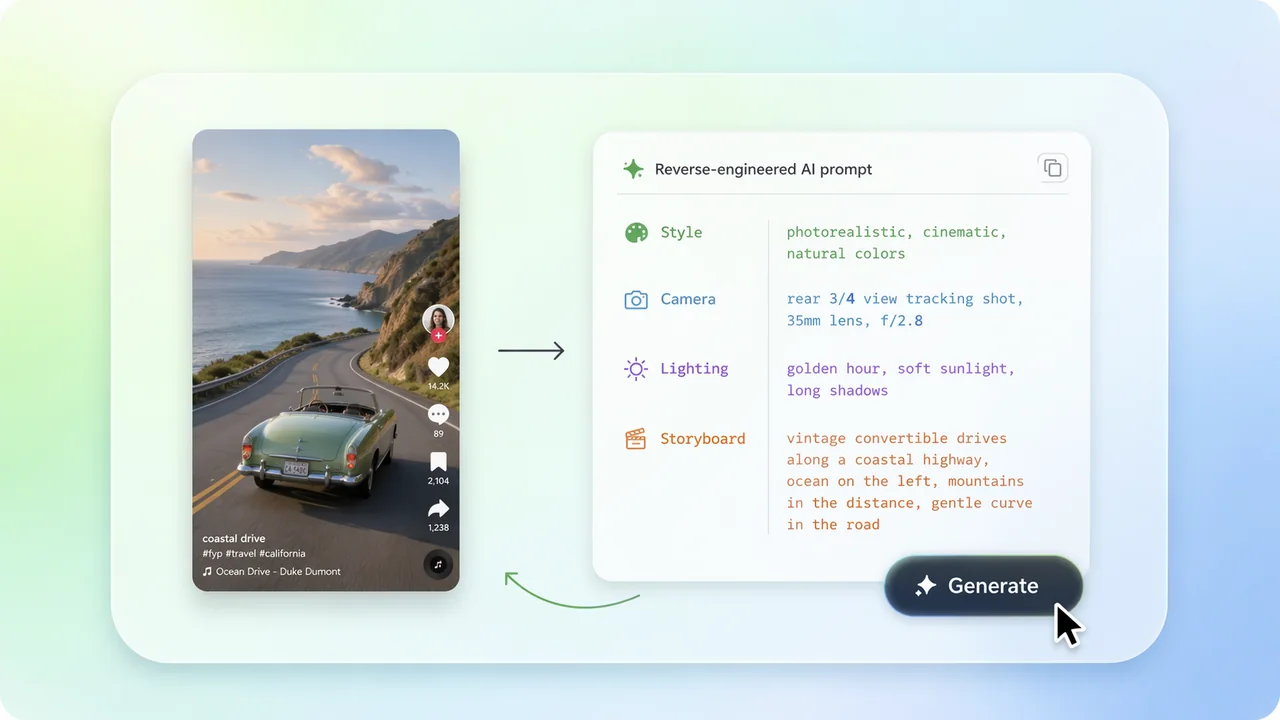Click the Lighting sun icon

tap(636, 369)
